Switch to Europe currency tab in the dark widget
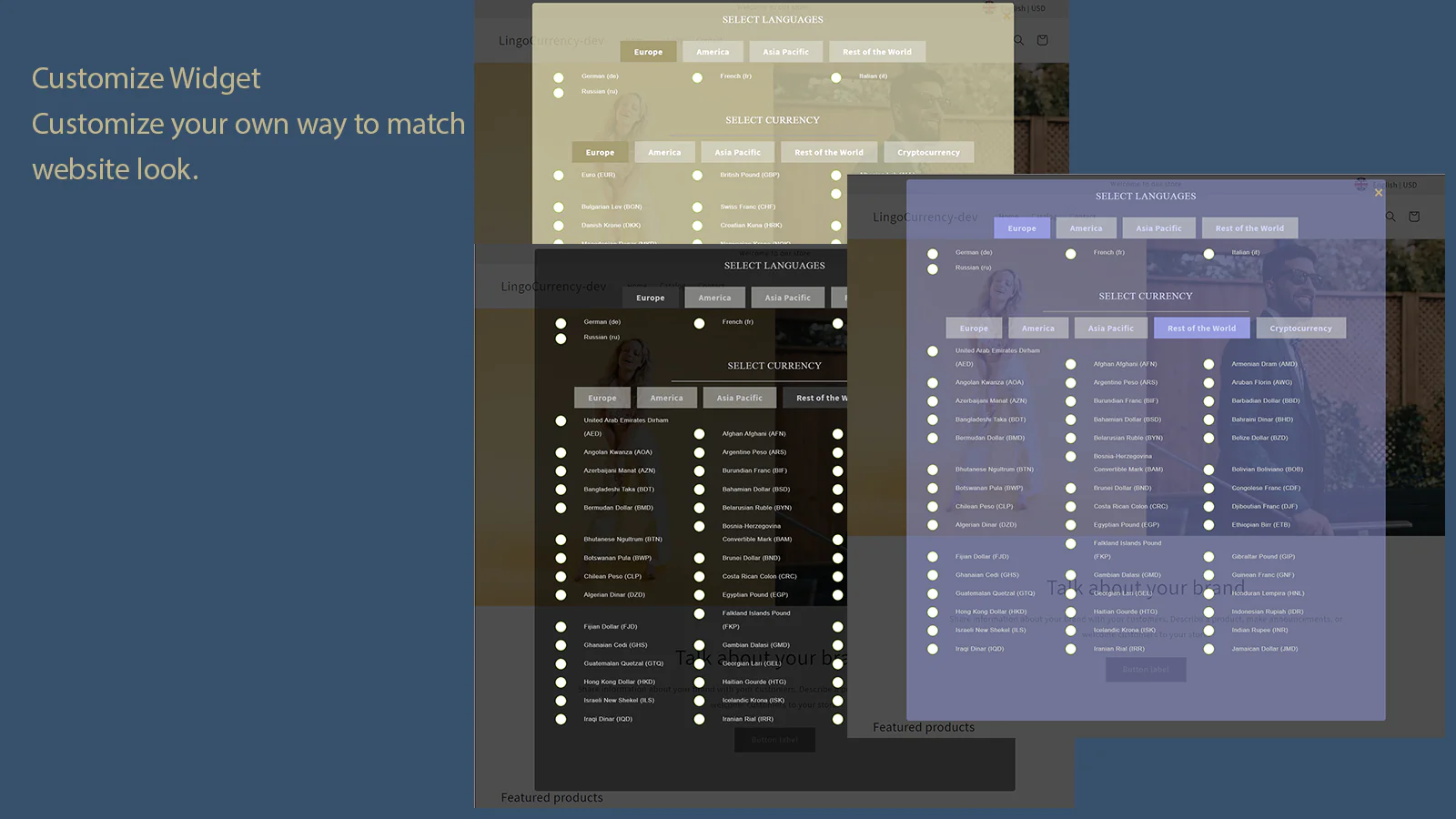The height and width of the screenshot is (819, 1456). 602,398
